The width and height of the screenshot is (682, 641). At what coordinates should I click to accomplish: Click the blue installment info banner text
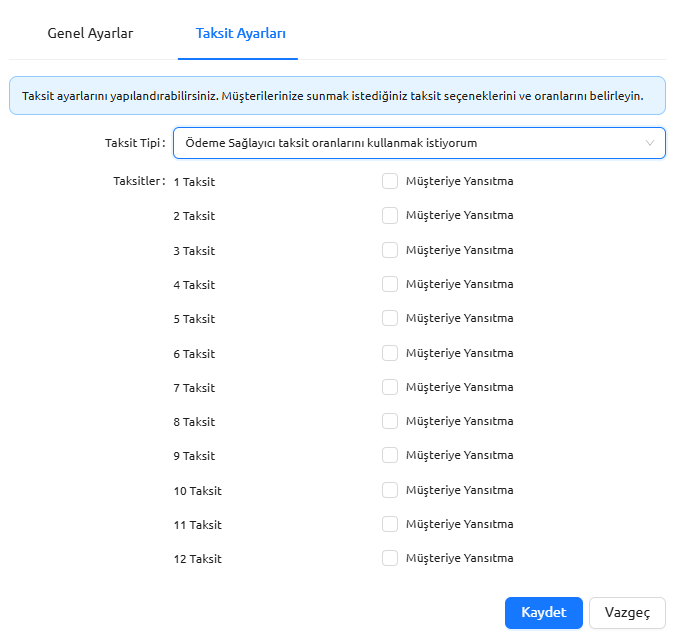tap(332, 96)
